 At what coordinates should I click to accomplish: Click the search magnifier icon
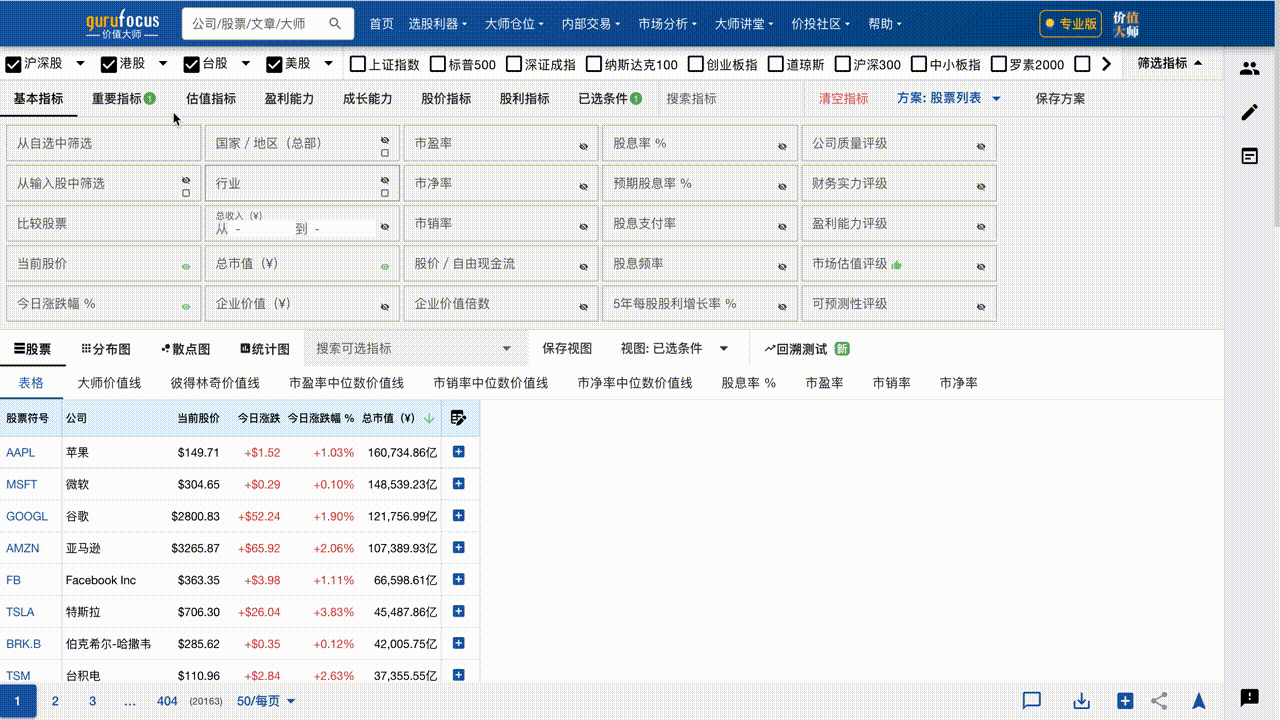334,23
